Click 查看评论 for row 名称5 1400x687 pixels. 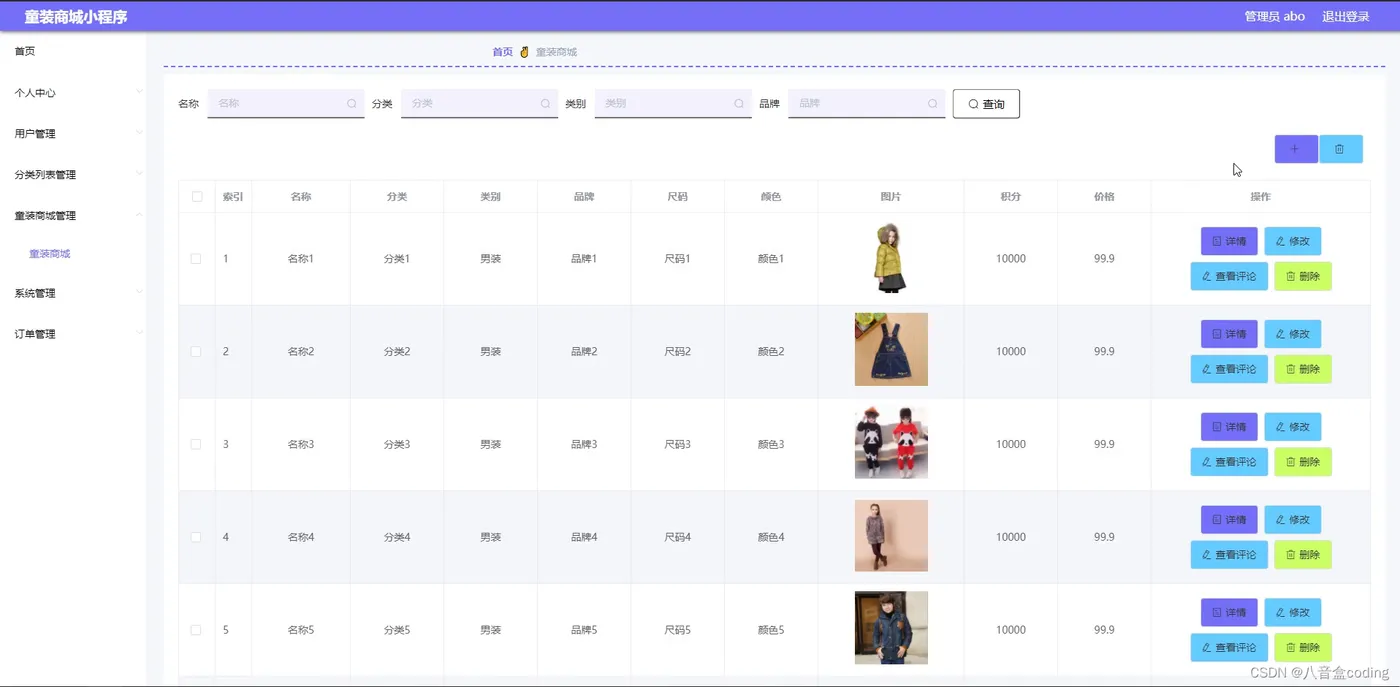1229,647
